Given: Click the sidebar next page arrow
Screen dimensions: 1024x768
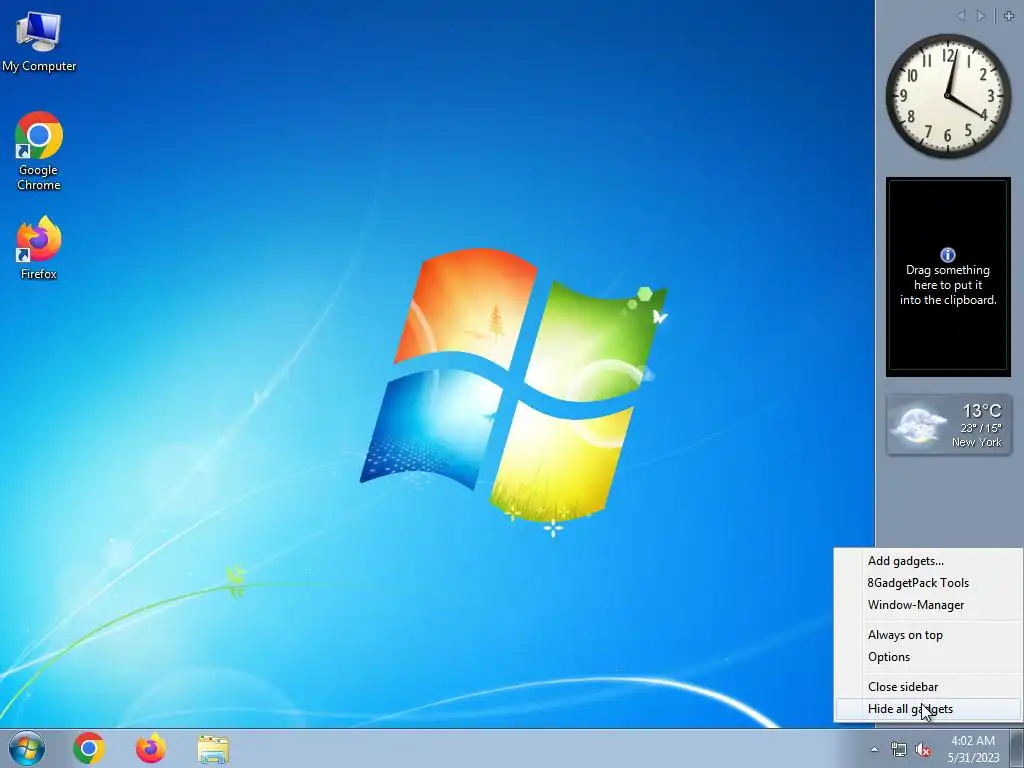Looking at the screenshot, I should point(980,15).
